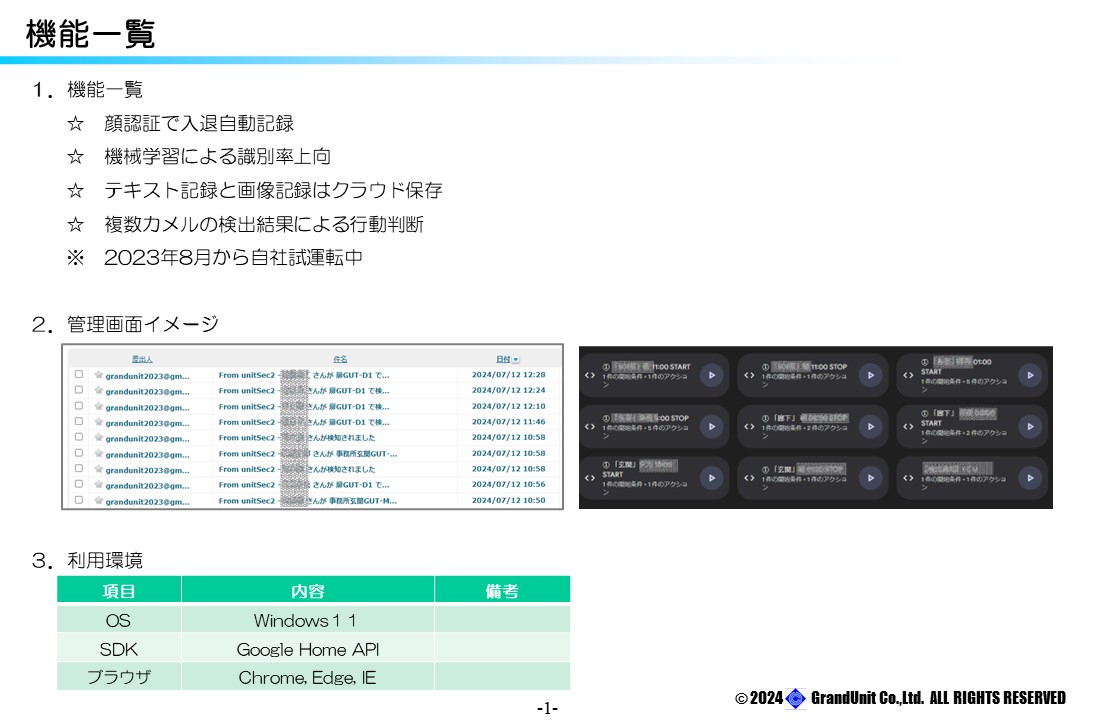Run the top-left 11:00 START automation
Viewport: 1096px width, 720px height.
click(711, 375)
